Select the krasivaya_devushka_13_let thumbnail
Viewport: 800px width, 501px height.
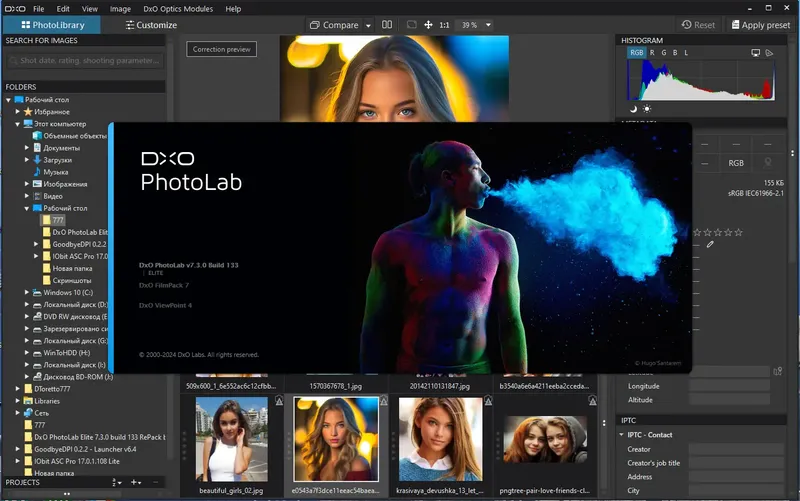(440, 439)
